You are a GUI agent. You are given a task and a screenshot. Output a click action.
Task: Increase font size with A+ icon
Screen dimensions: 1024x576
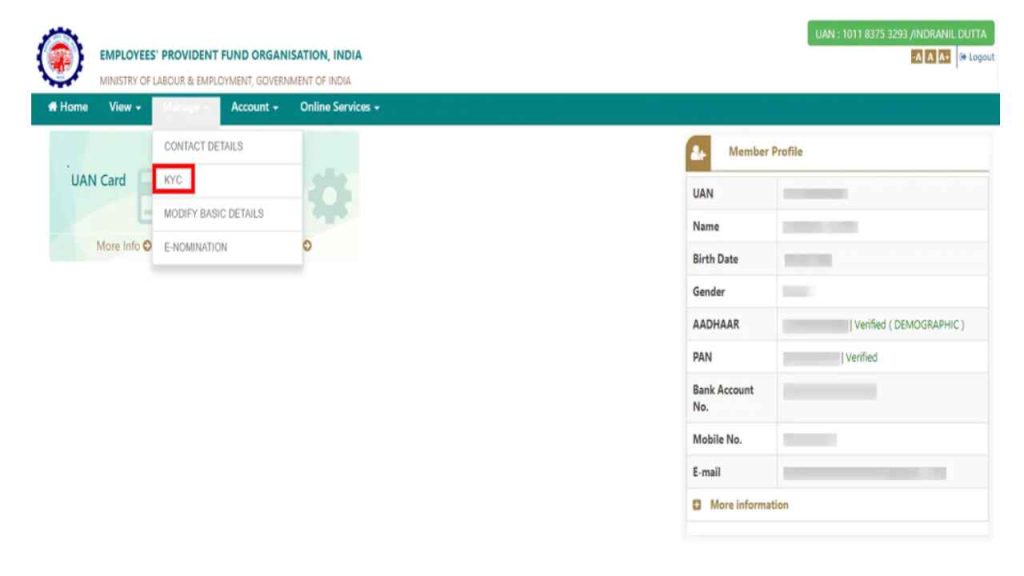944,57
